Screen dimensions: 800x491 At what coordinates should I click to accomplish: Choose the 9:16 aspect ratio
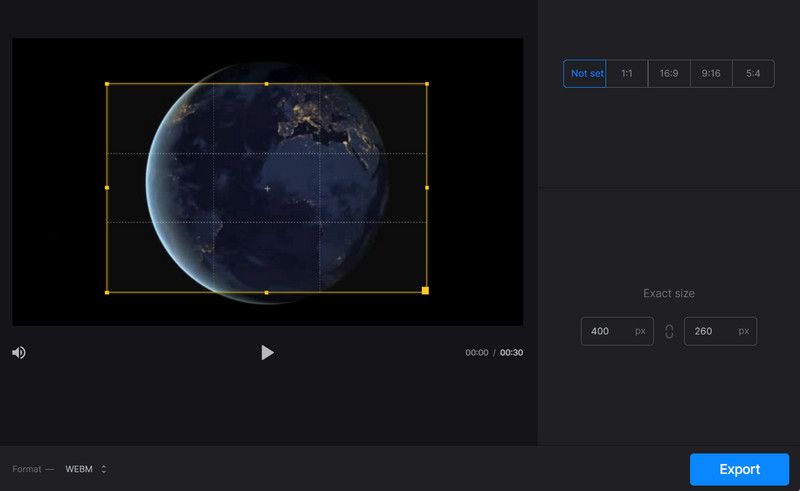(x=711, y=73)
